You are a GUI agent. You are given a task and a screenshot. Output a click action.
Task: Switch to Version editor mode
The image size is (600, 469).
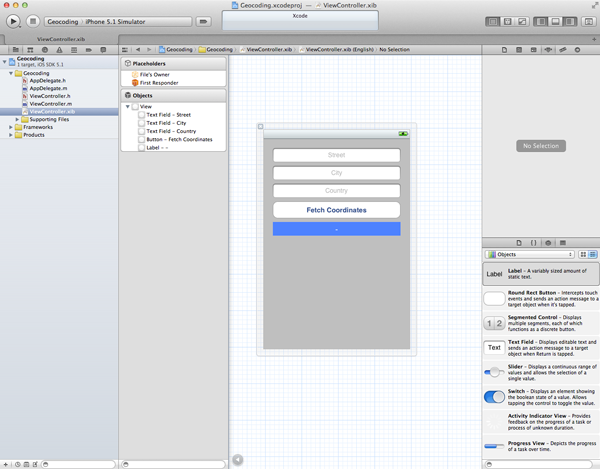(x=522, y=22)
